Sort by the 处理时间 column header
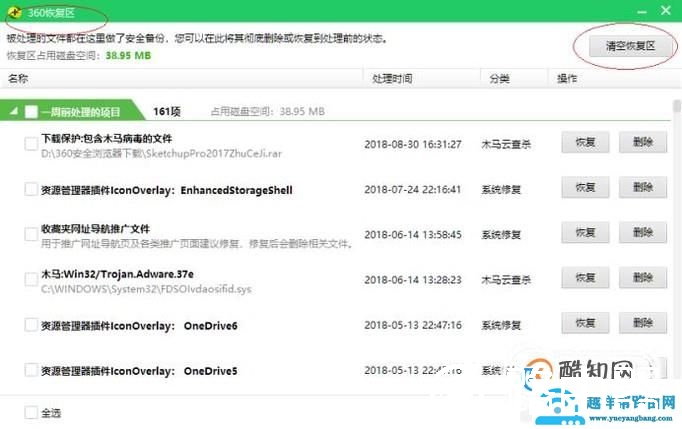Image resolution: width=682 pixels, height=429 pixels. point(421,79)
